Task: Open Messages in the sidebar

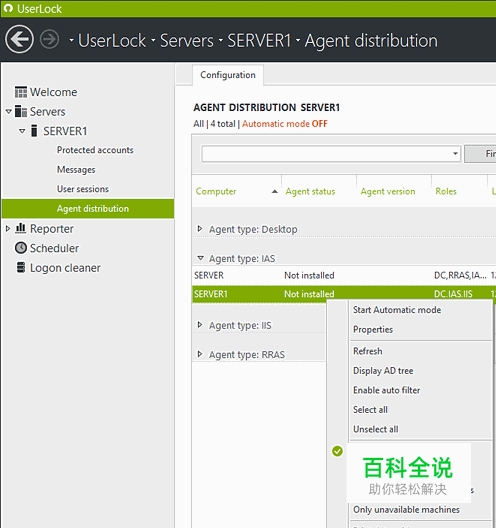Action: click(76, 169)
